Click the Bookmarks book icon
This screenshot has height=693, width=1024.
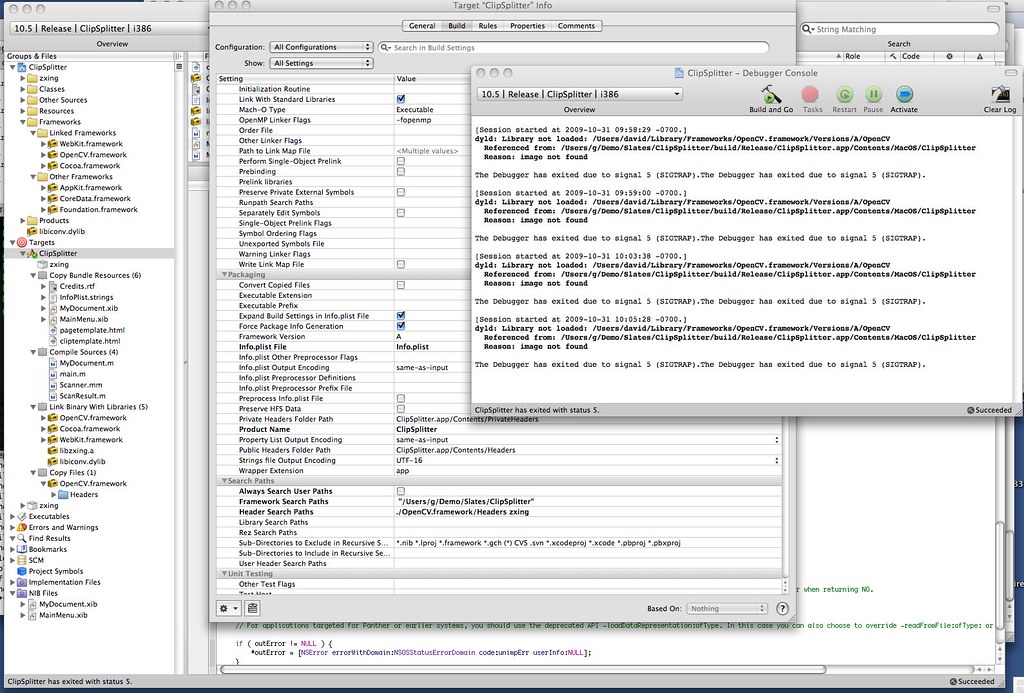(x=22, y=549)
